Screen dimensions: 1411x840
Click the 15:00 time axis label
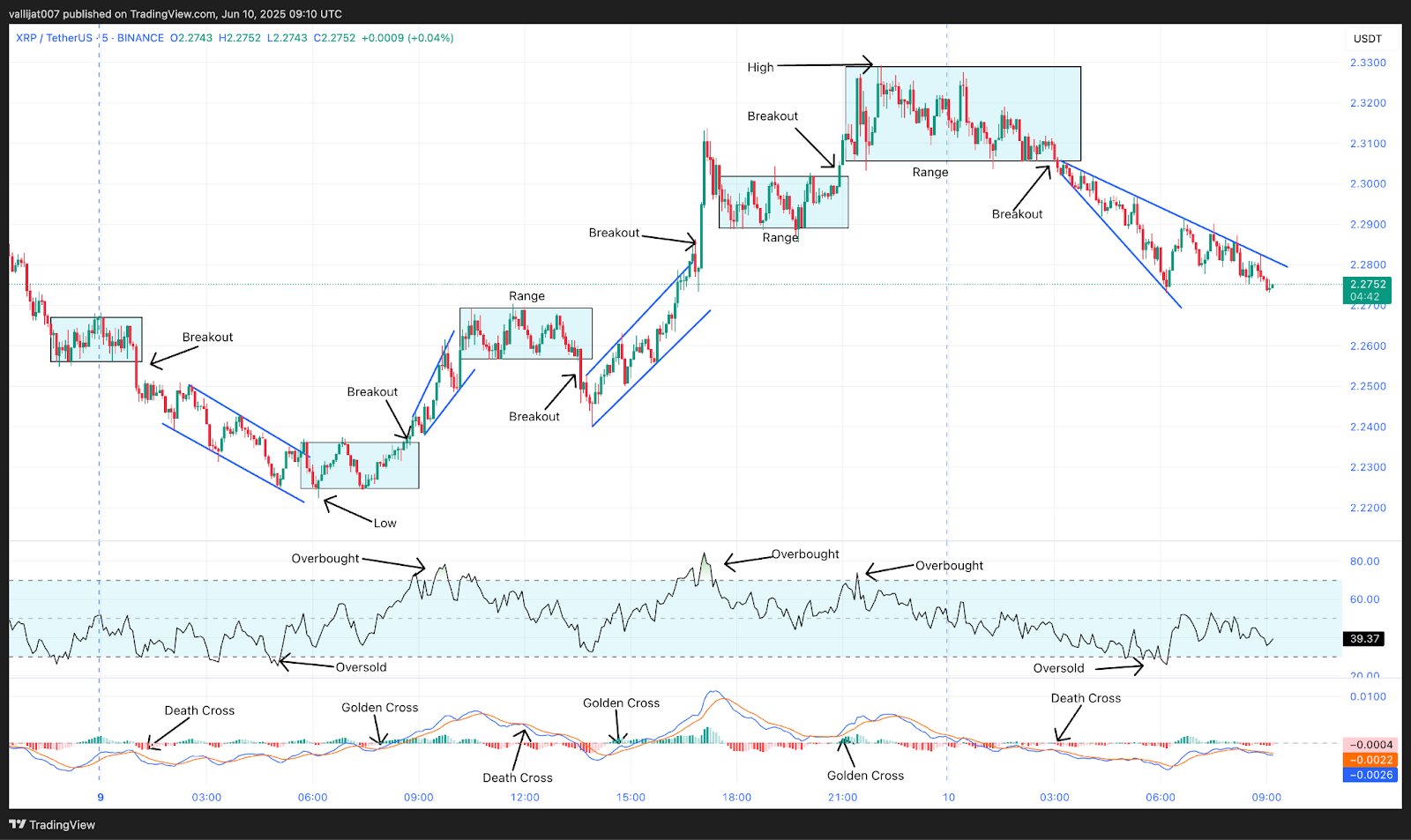631,797
